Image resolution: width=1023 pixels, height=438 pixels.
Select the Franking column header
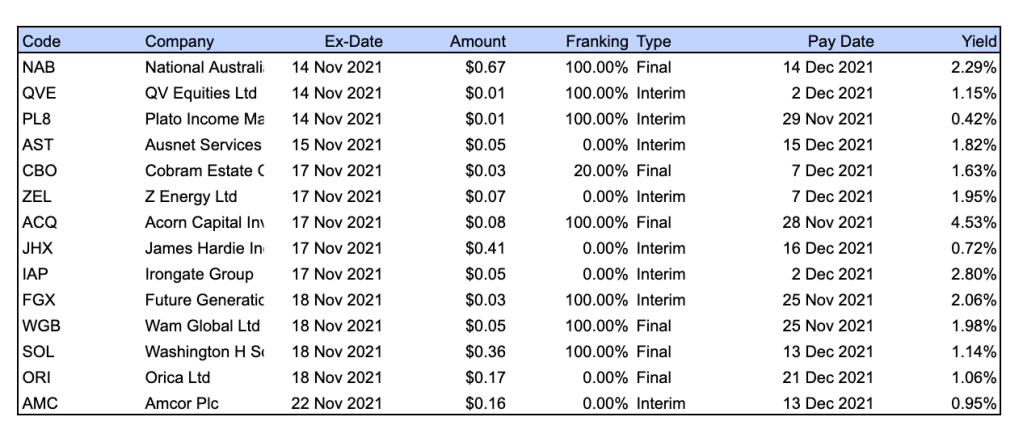597,42
